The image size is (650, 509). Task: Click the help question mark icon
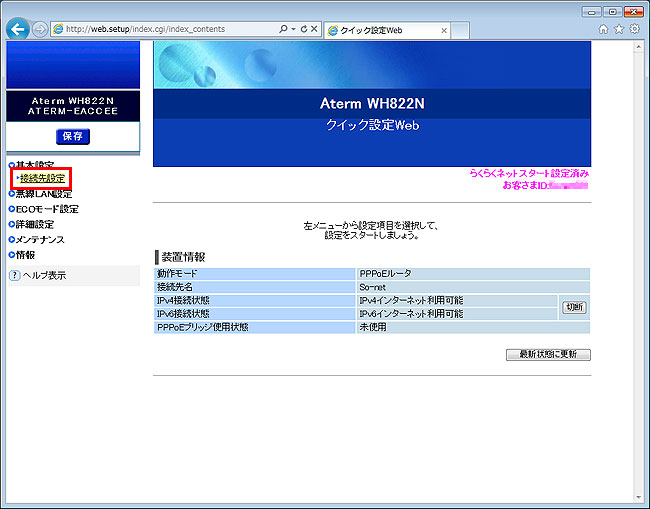[14, 275]
